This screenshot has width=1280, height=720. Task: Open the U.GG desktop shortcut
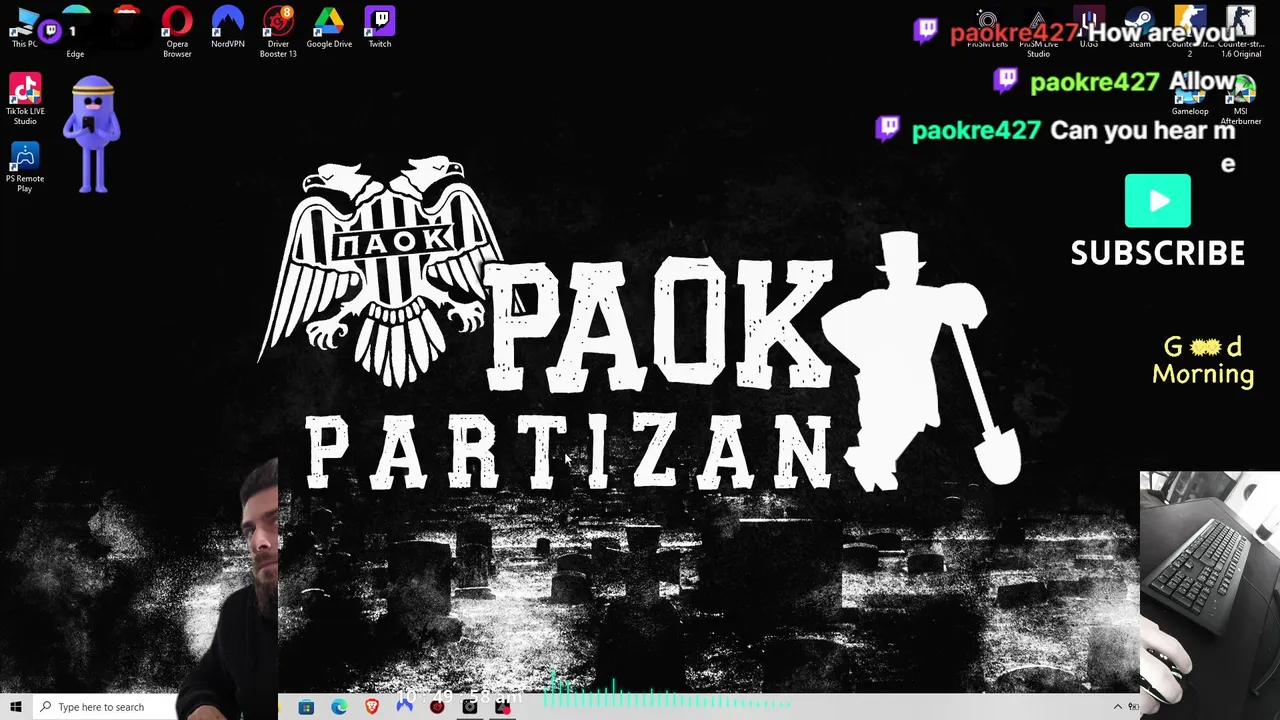click(1089, 27)
